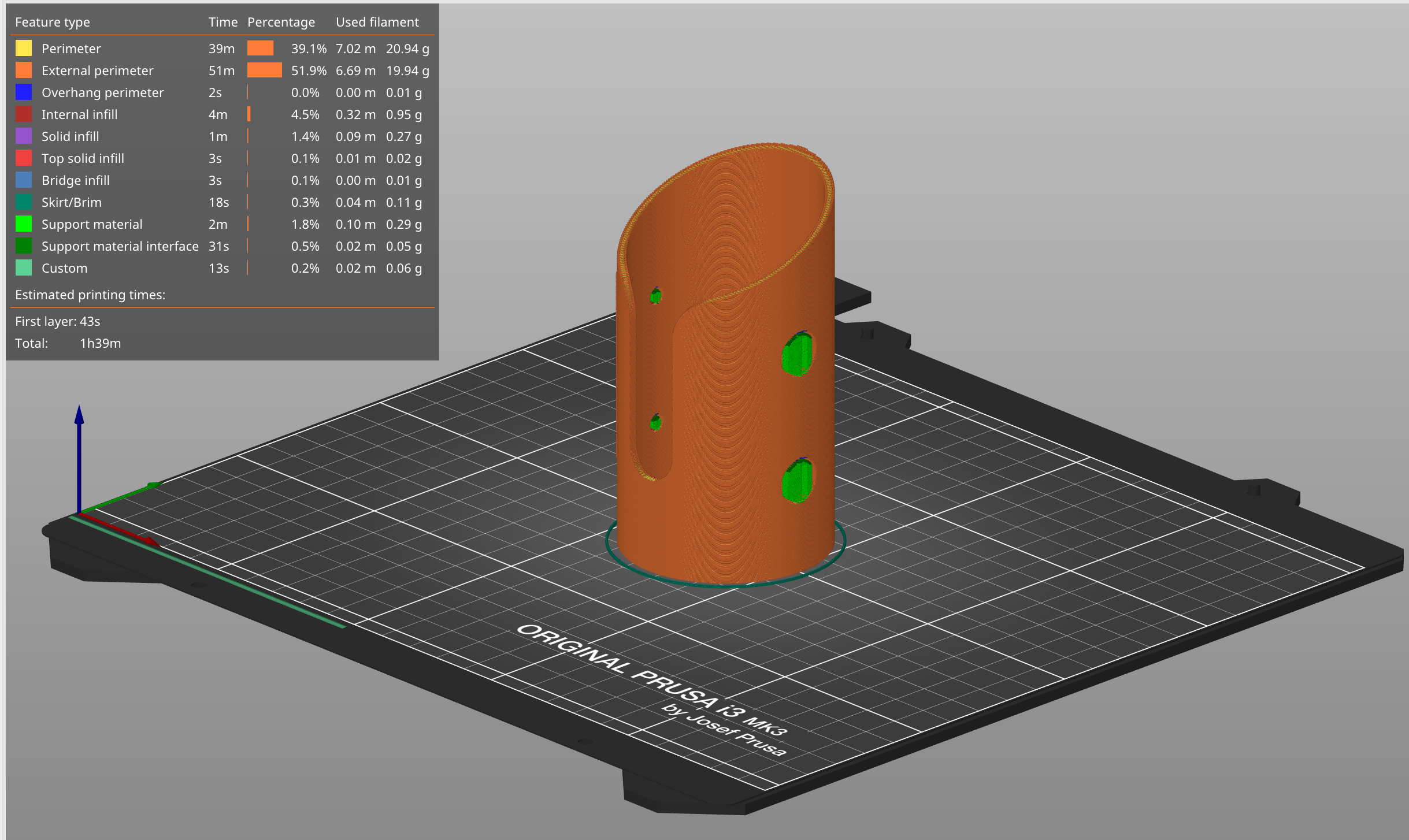The width and height of the screenshot is (1409, 840).
Task: Click the light green Custom swatch
Action: 24,267
